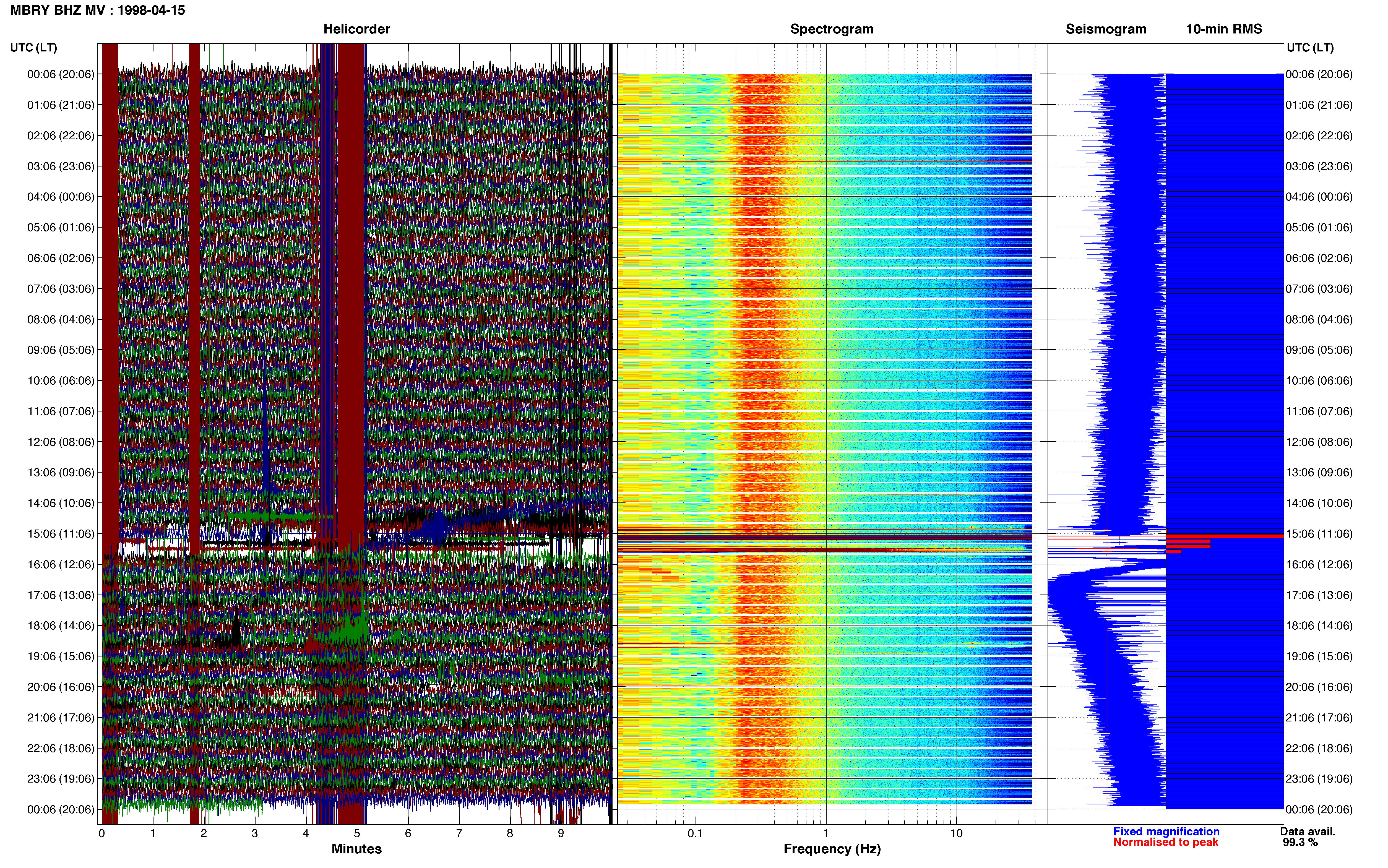Click right-side time label 15:06 (11:06)
Image resolution: width=1388 pixels, height=868 pixels.
[1319, 534]
